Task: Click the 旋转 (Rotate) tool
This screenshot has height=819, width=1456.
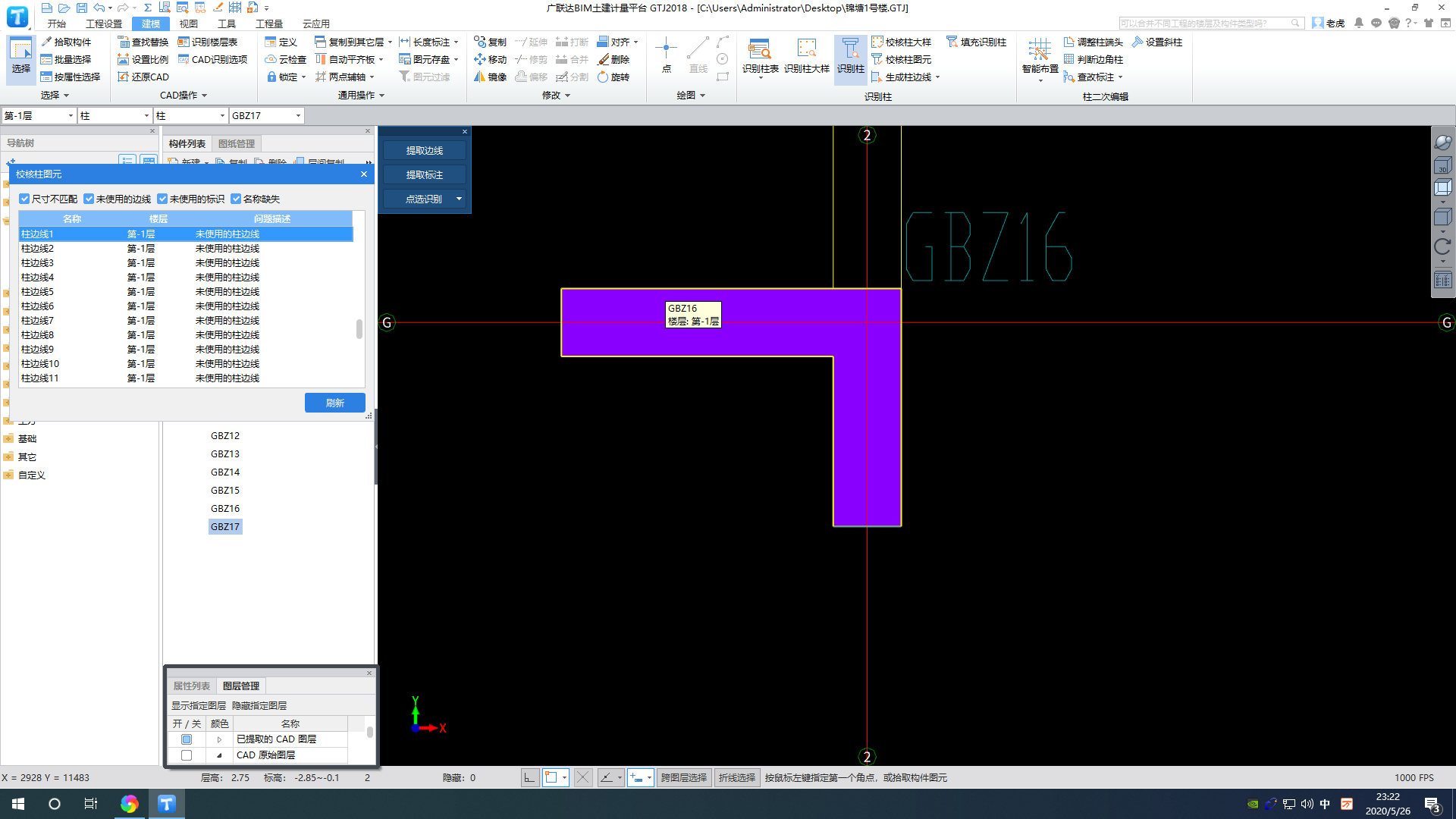Action: pos(613,77)
